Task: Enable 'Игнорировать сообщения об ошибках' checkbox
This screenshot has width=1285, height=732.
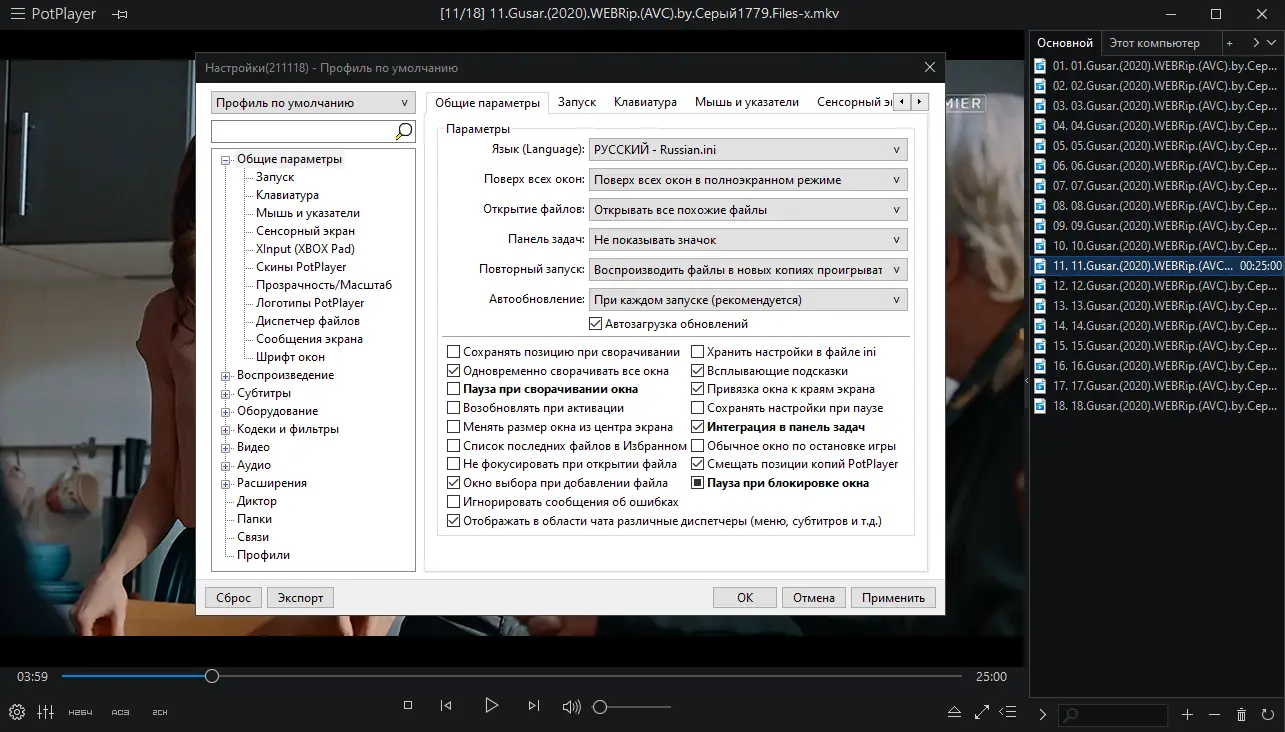Action: pos(454,502)
